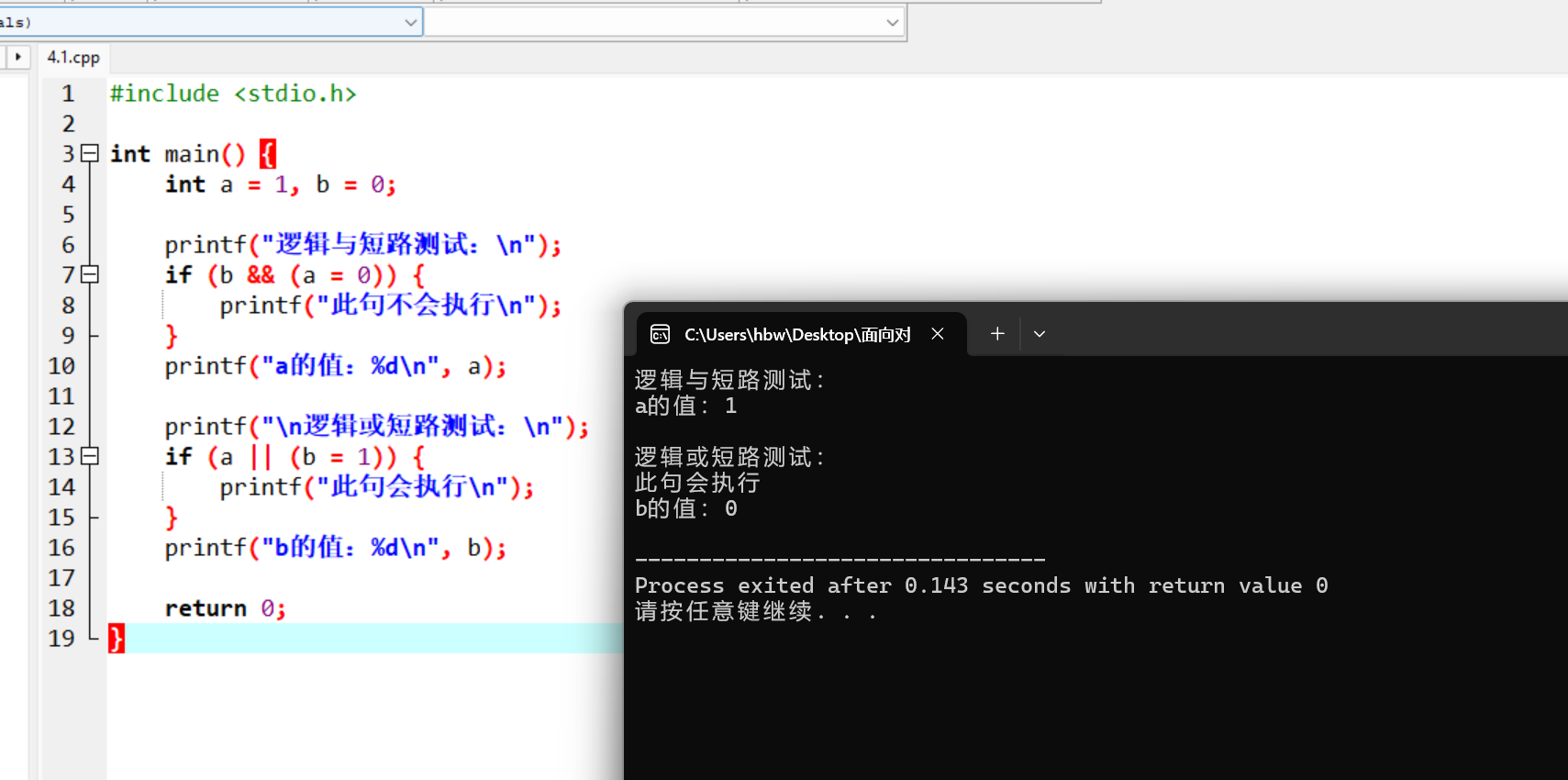Click line number 16 in the gutter
1568x780 pixels.
[61, 548]
